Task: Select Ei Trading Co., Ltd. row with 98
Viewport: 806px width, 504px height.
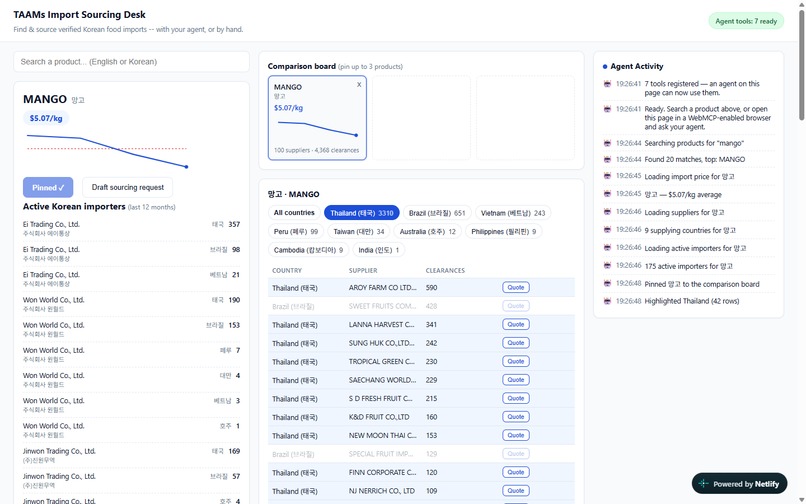Action: 132,254
